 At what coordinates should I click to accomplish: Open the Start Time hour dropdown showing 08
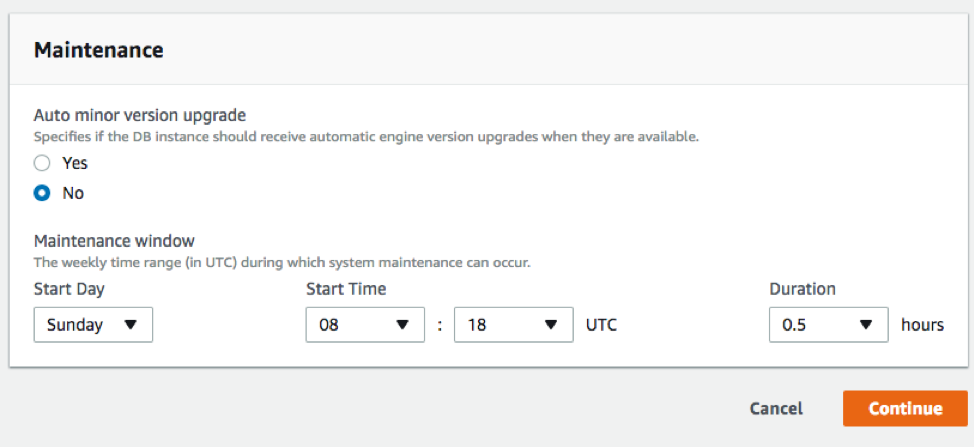(365, 325)
